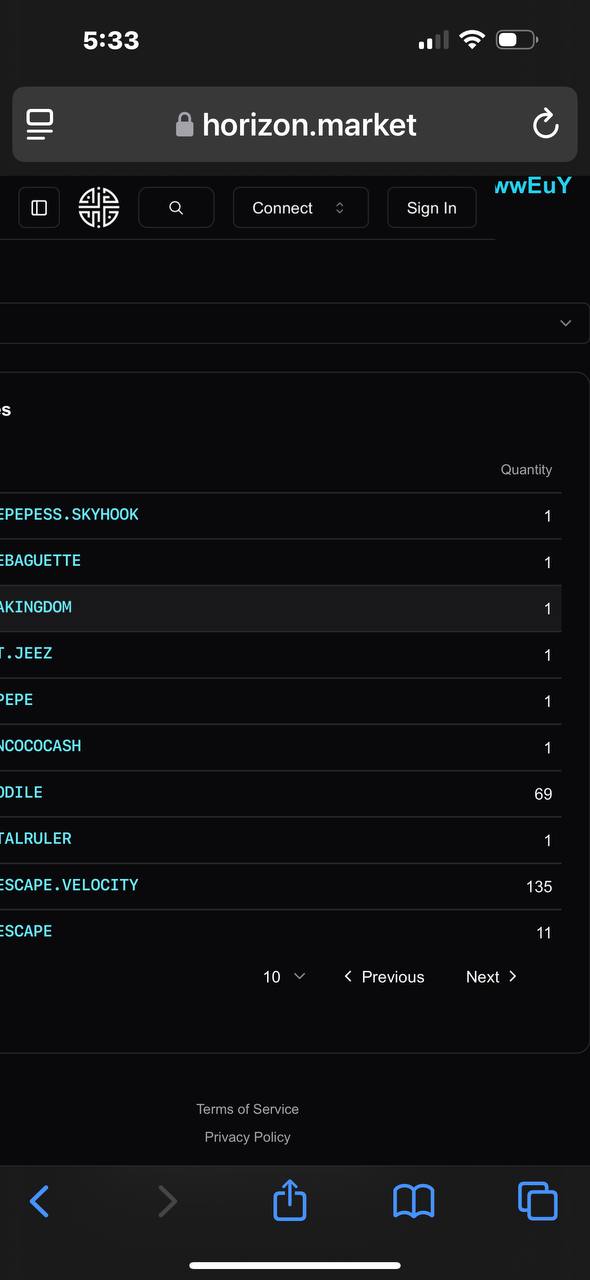Tap the horizon.market address field
Screen dimensions: 590x1280
pos(295,124)
